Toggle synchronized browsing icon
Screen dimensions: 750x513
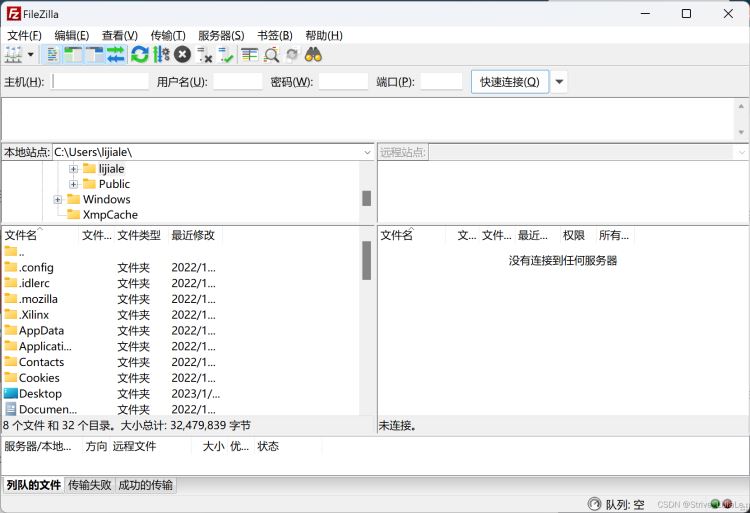(292, 55)
